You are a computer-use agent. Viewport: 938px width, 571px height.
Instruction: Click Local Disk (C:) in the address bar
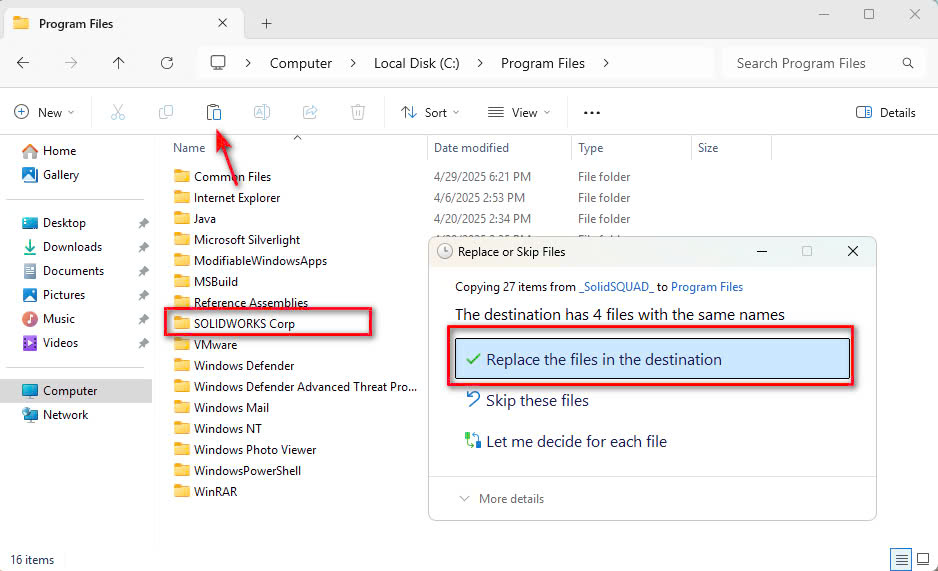point(416,63)
